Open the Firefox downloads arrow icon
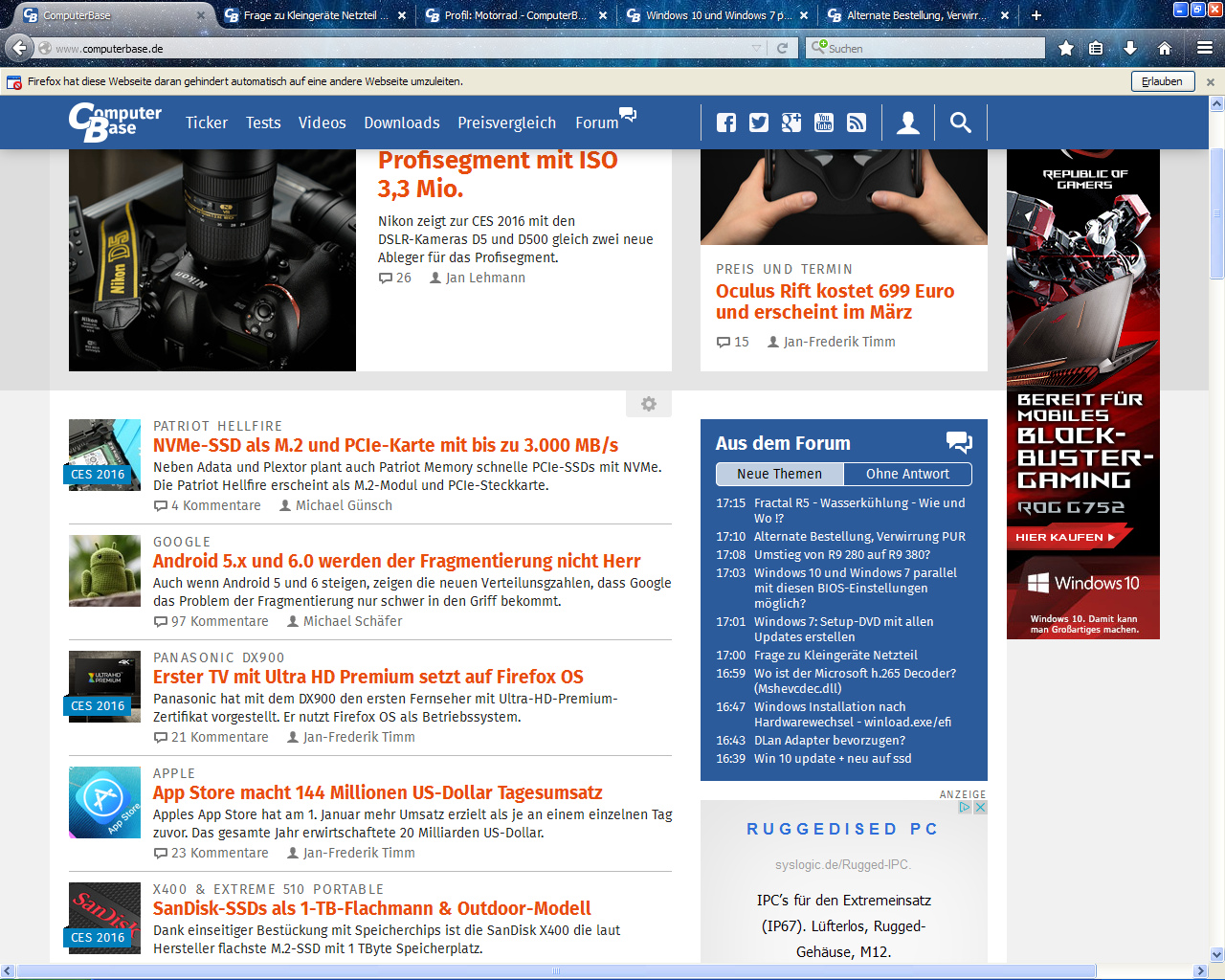The width and height of the screenshot is (1225, 980). pyautogui.click(x=1130, y=48)
